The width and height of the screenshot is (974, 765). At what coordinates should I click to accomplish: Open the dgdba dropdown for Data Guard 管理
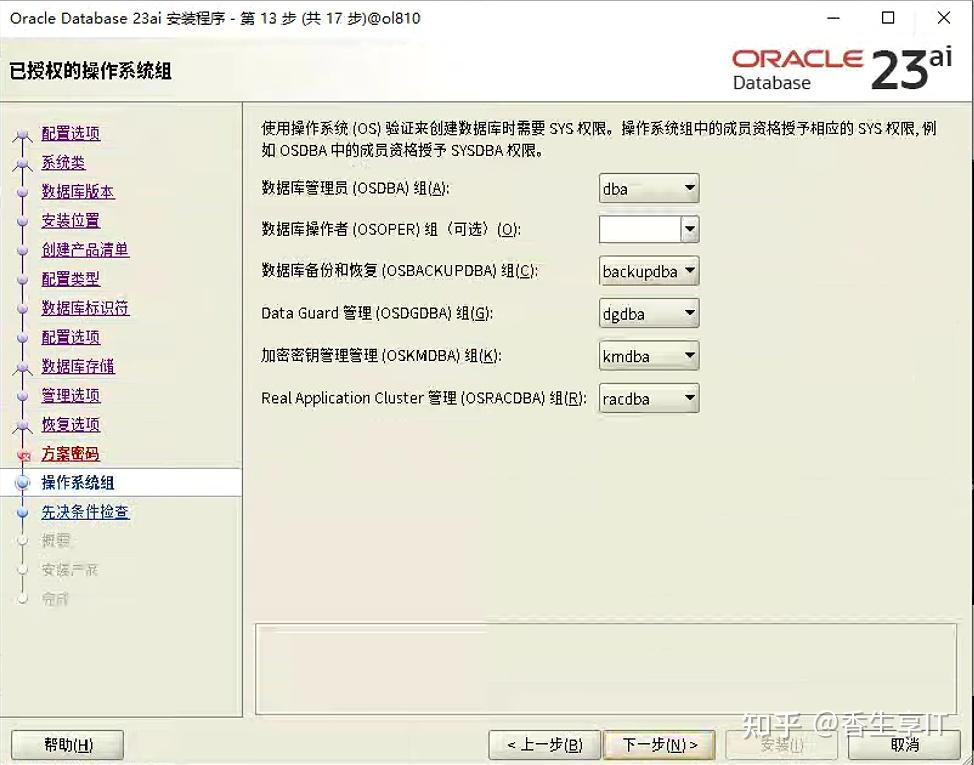(x=690, y=313)
